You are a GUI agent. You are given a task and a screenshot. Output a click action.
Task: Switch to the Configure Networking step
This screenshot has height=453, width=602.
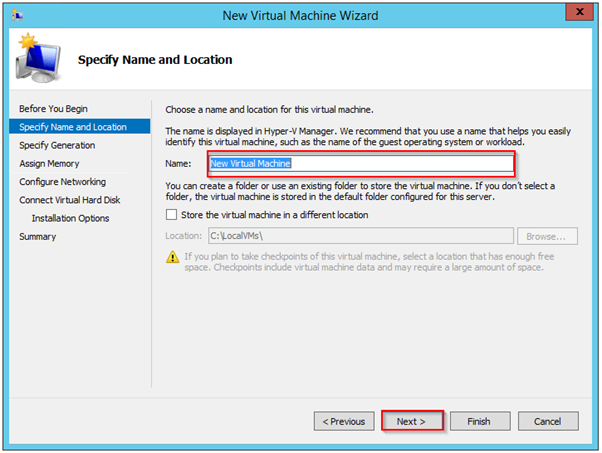pos(62,182)
